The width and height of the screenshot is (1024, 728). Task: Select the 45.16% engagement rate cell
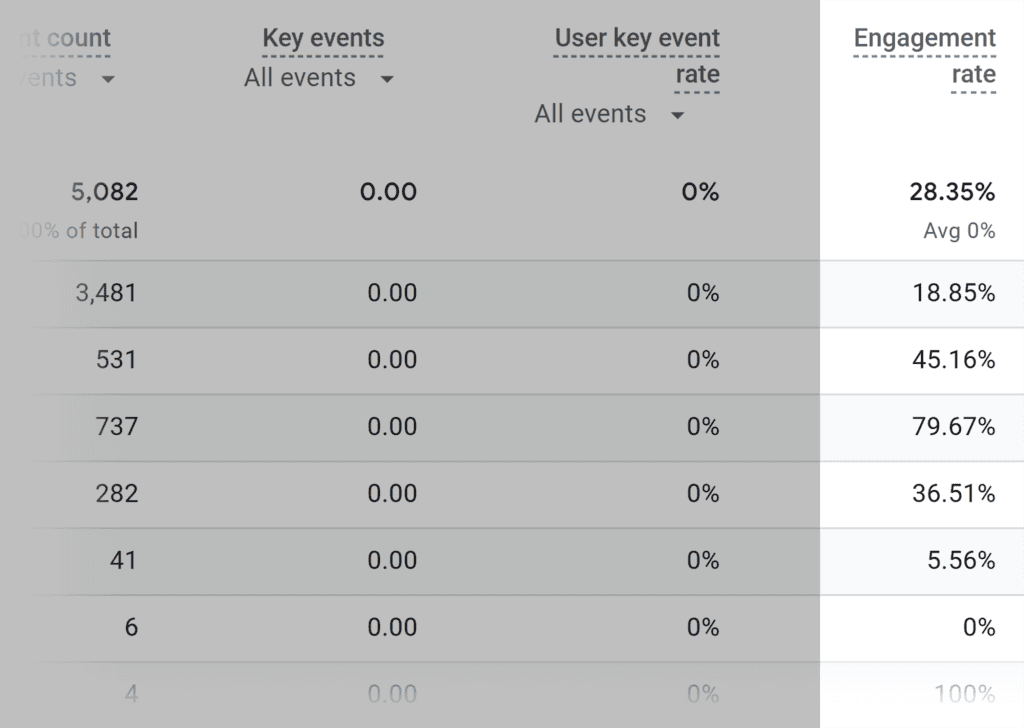coord(953,361)
